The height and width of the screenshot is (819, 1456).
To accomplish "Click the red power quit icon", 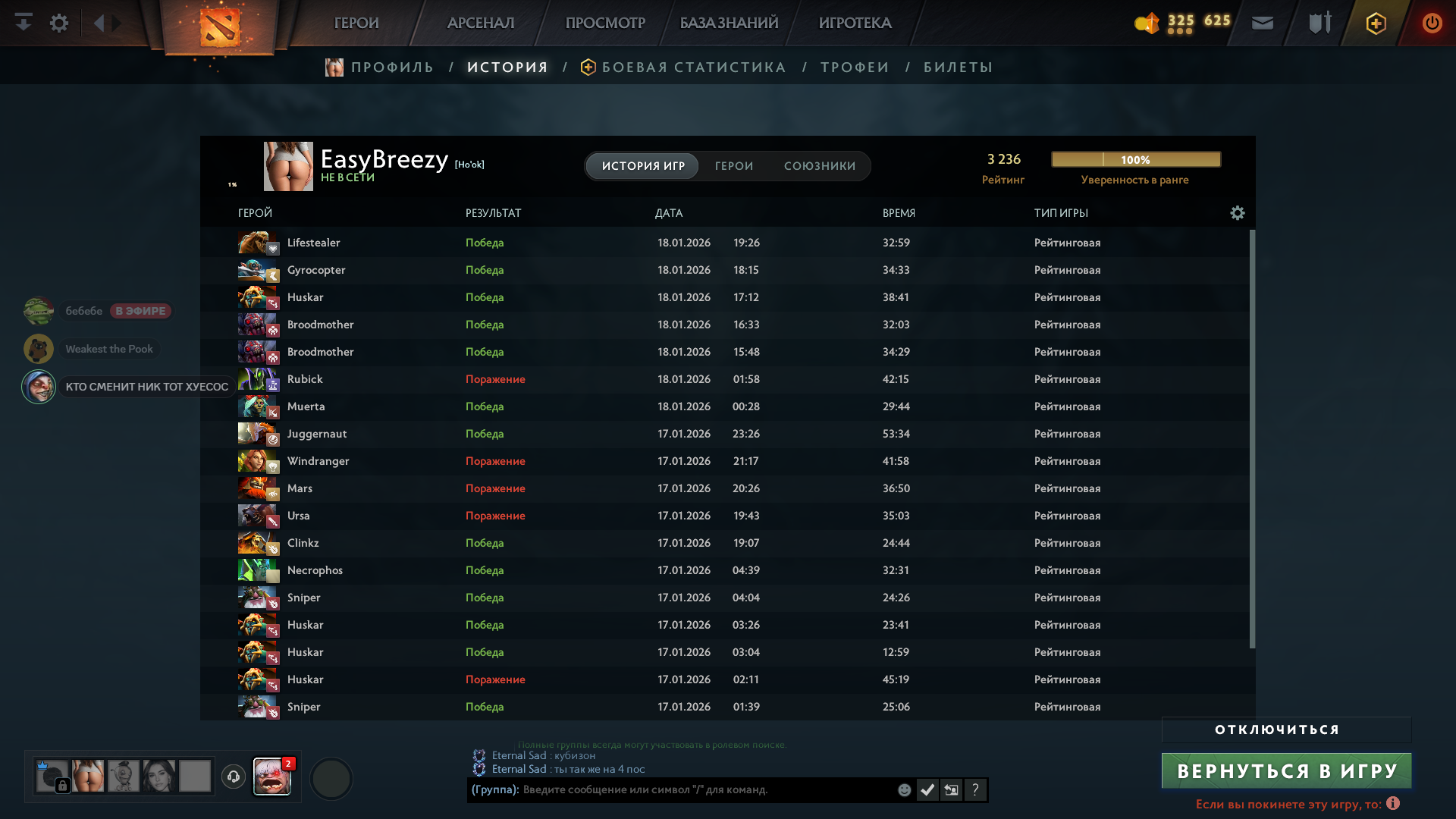I will click(1432, 23).
